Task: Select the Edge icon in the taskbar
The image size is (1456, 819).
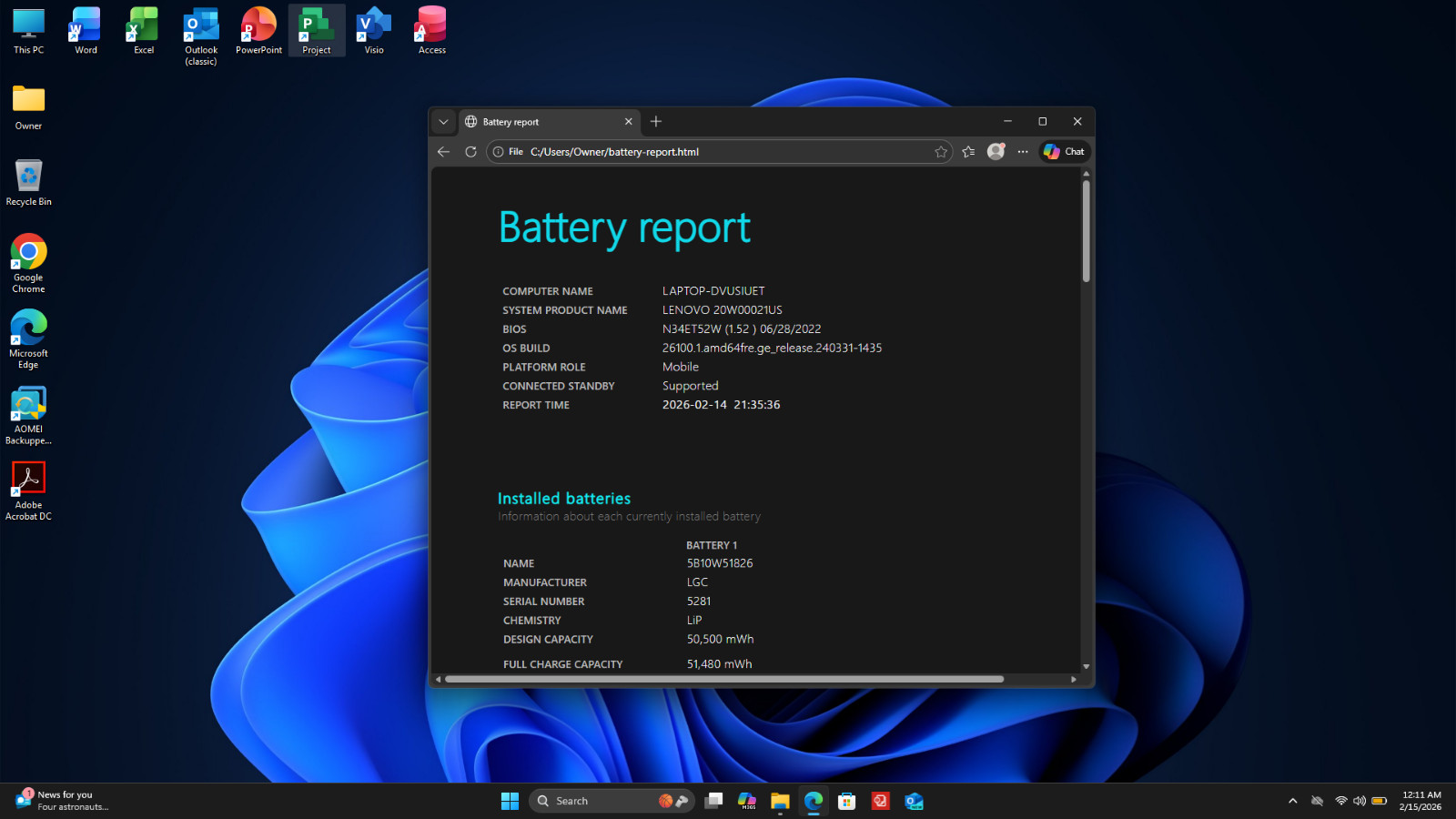Action: point(814,801)
